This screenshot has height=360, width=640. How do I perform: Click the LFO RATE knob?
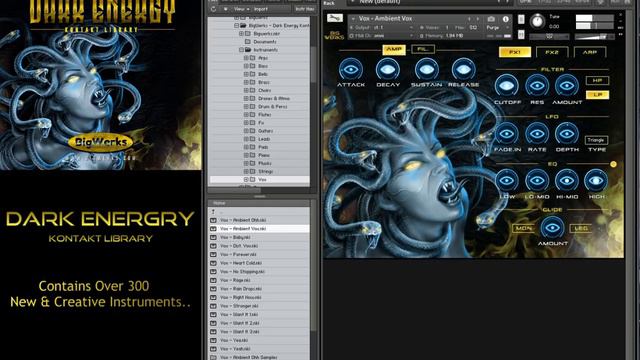pyautogui.click(x=537, y=133)
